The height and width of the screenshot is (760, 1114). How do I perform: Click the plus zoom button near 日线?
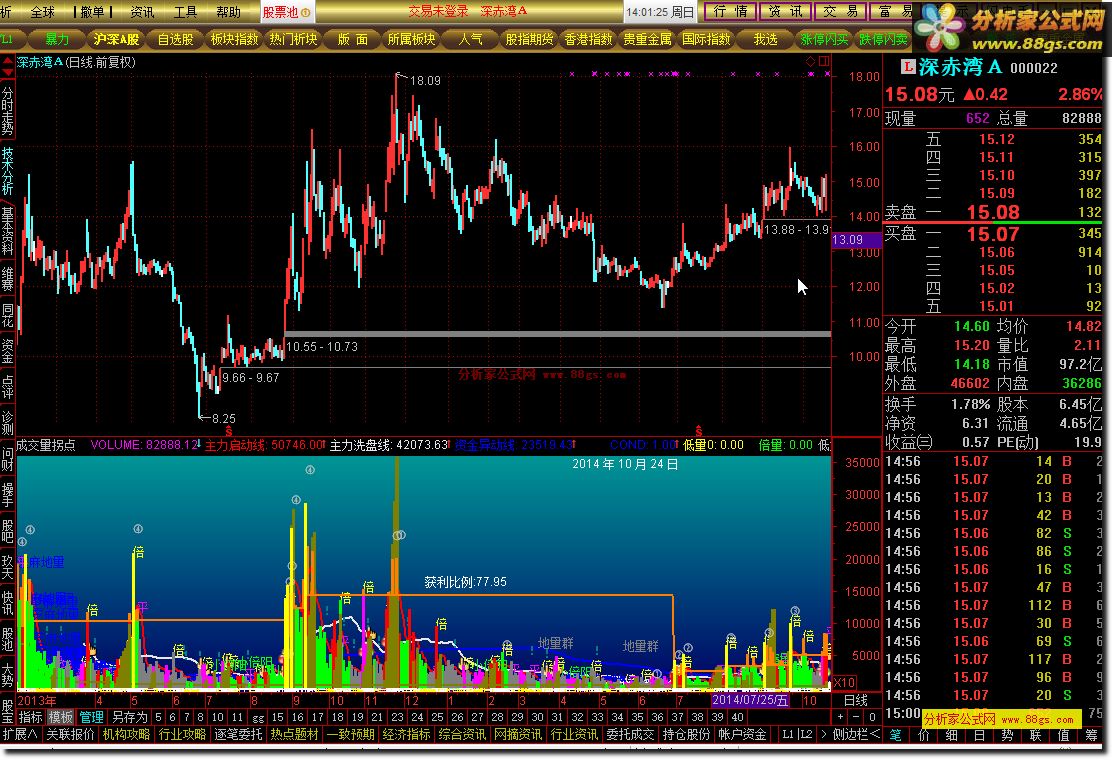(x=840, y=717)
